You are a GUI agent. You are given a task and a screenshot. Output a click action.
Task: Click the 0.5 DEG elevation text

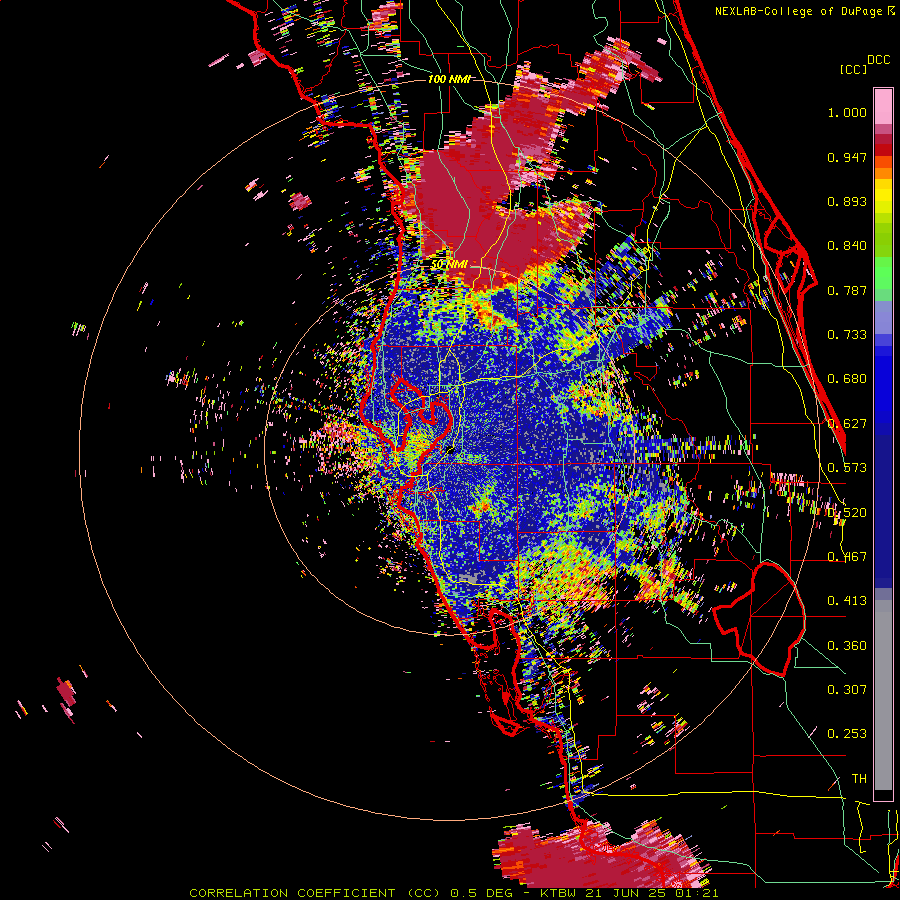coord(481,893)
